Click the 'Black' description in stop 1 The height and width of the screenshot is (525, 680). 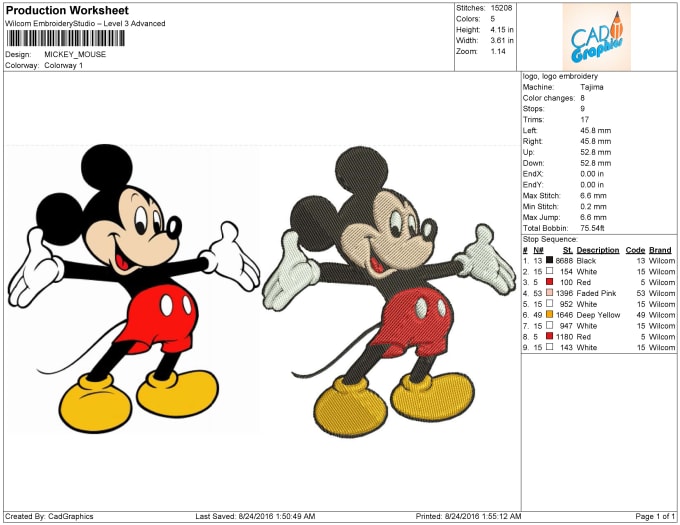click(586, 261)
